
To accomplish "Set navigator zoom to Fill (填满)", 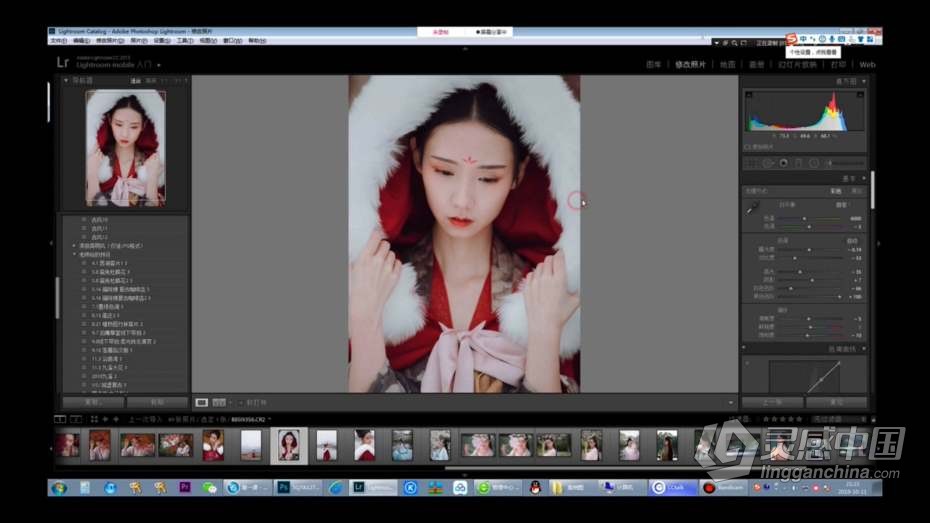I will pos(151,81).
